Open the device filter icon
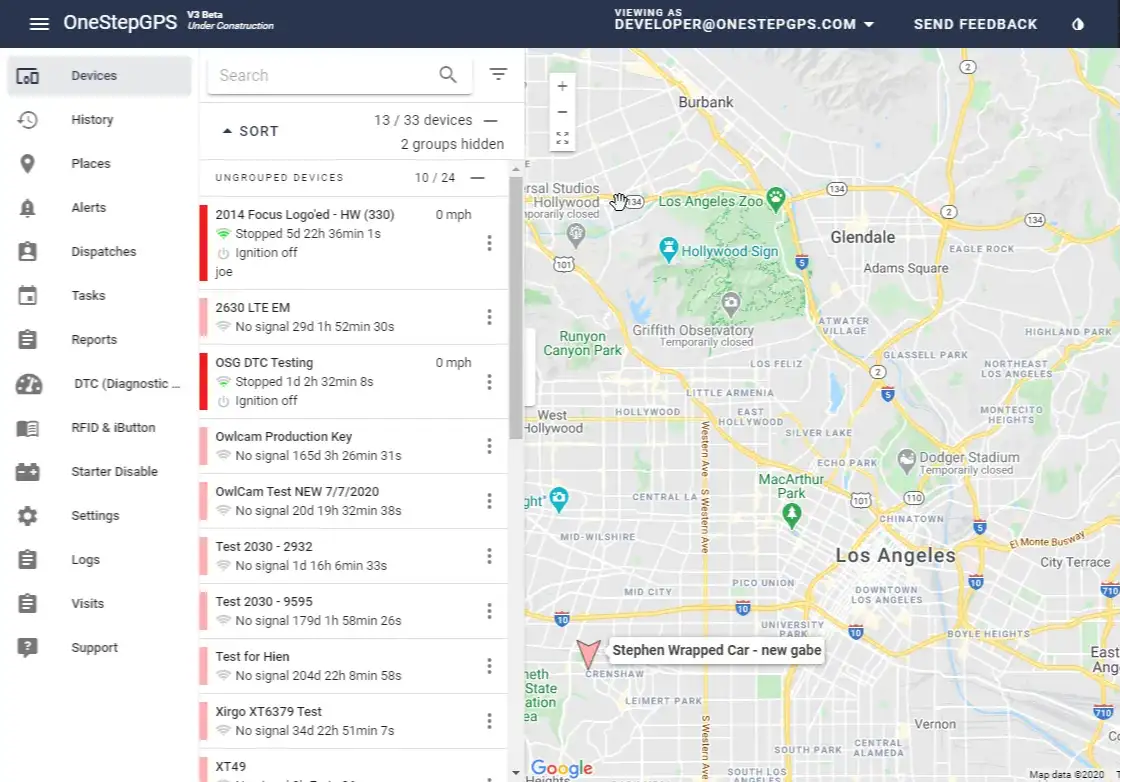The width and height of the screenshot is (1121, 782). (x=498, y=74)
